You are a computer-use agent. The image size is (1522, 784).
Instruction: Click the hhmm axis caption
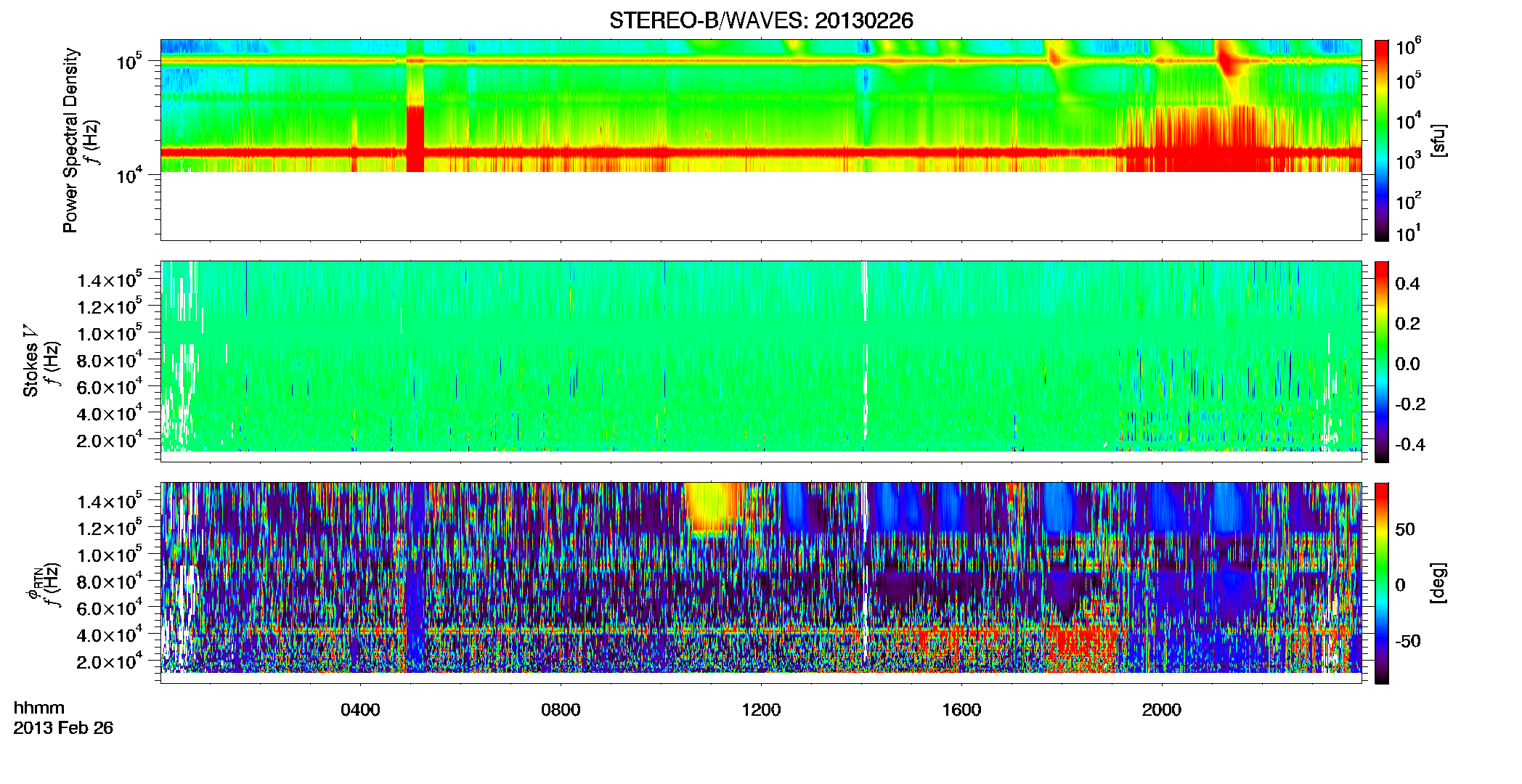[x=39, y=708]
